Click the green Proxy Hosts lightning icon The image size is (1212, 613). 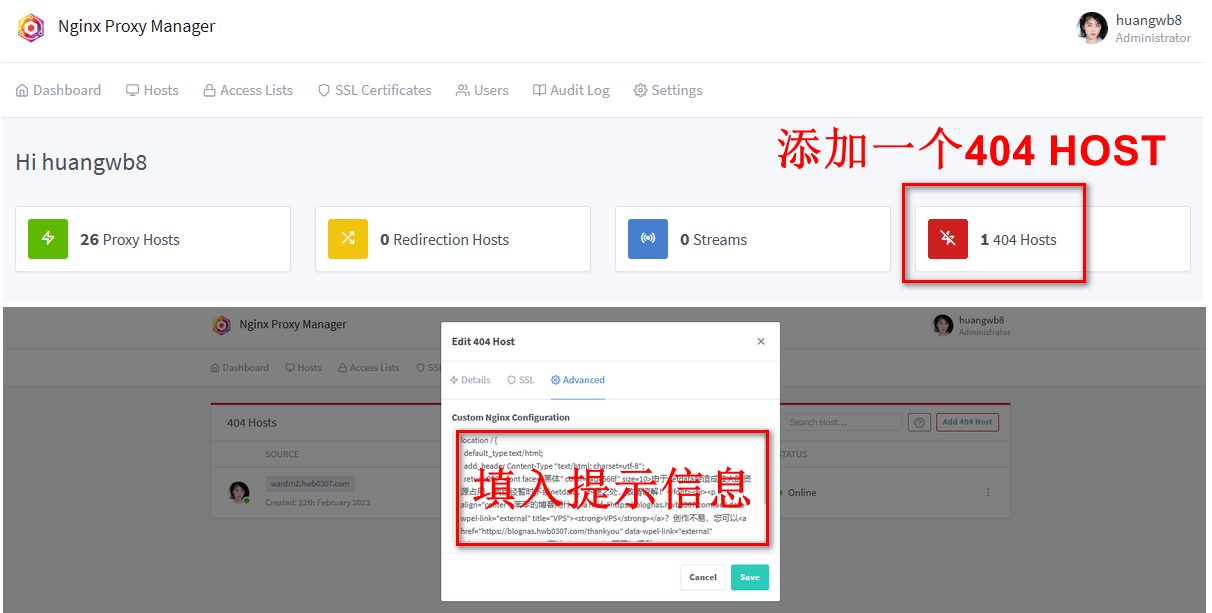pos(48,239)
